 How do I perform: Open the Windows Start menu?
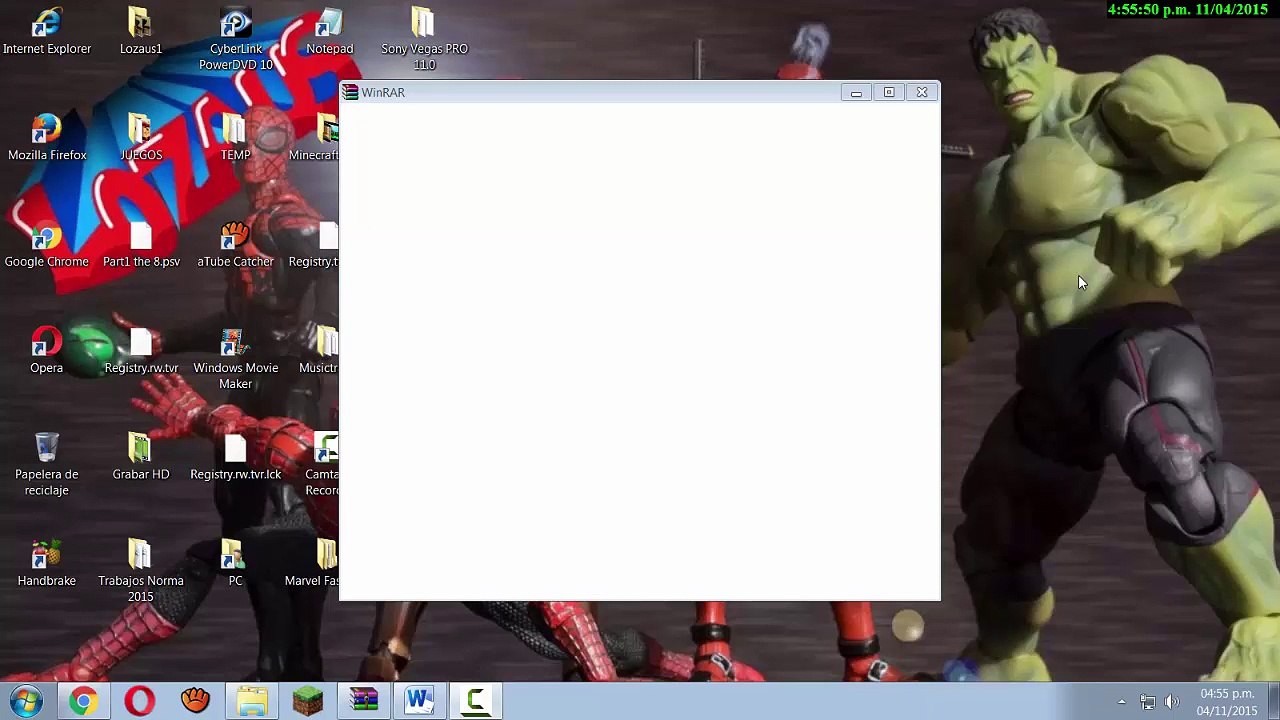(26, 701)
